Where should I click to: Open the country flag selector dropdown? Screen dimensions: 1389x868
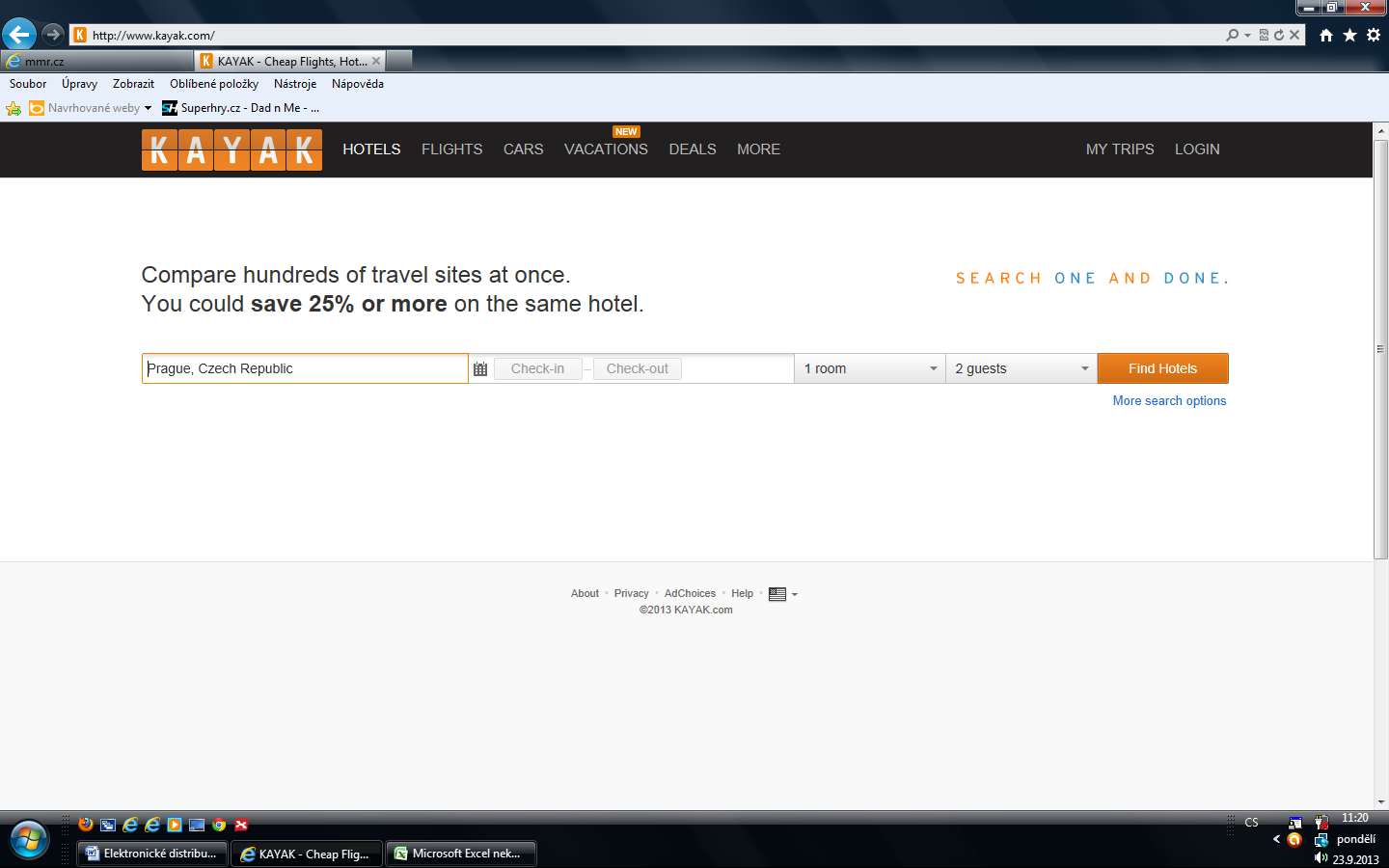click(x=783, y=594)
